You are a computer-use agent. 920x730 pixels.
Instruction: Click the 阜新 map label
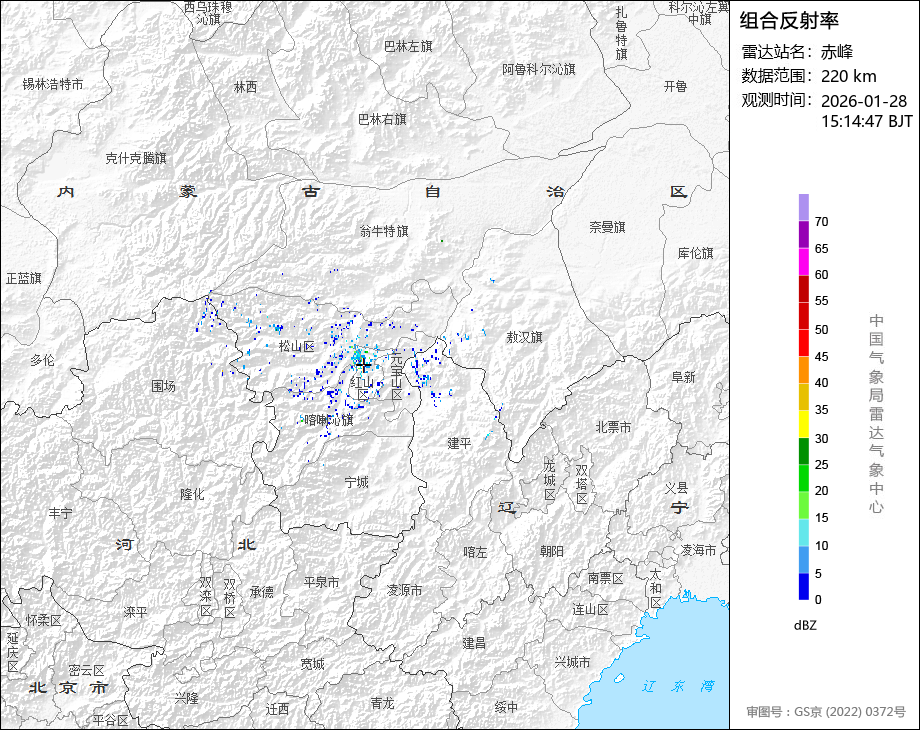pos(684,377)
